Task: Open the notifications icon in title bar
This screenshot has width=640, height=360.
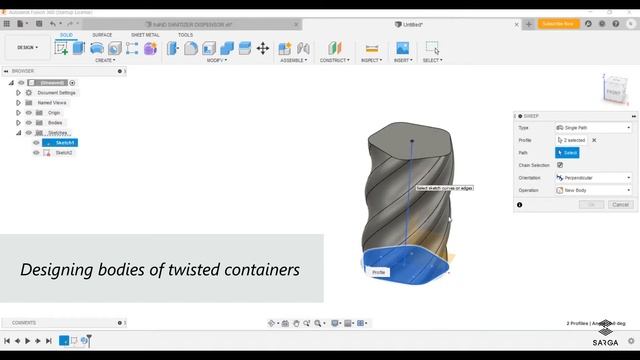Action: tap(602, 24)
